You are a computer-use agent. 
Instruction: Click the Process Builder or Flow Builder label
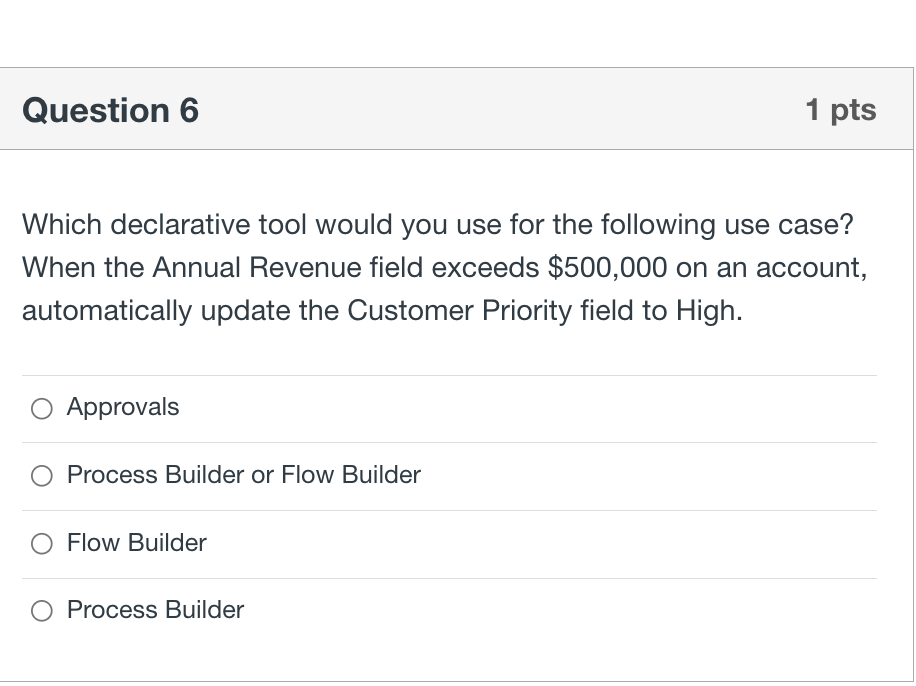point(243,476)
